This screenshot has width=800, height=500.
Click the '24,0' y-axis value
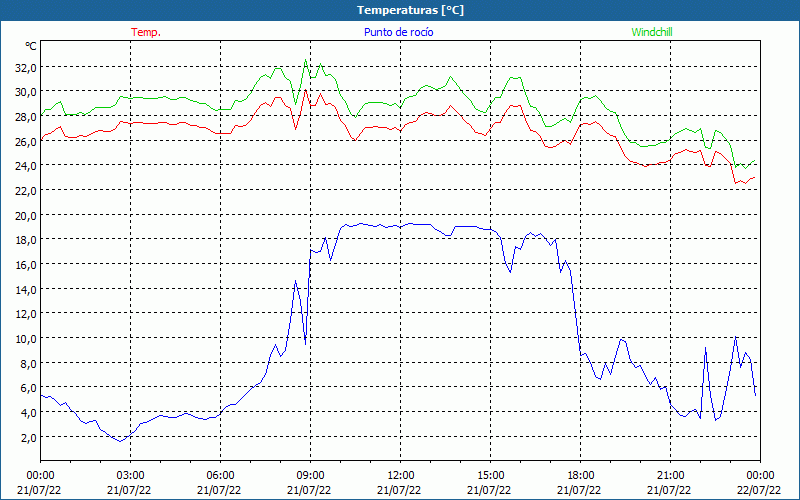[26, 166]
